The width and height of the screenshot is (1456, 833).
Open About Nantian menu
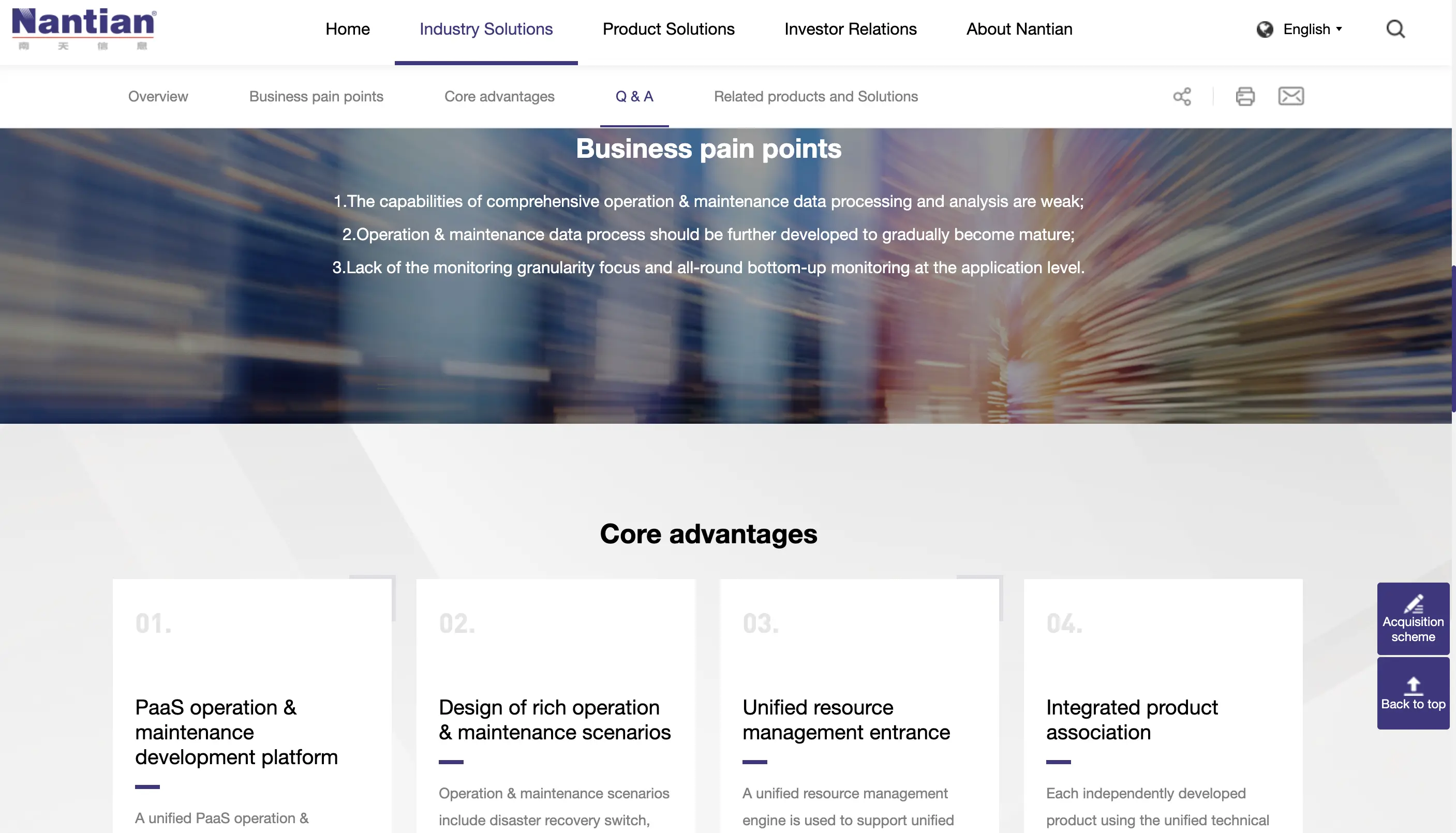click(x=1019, y=29)
